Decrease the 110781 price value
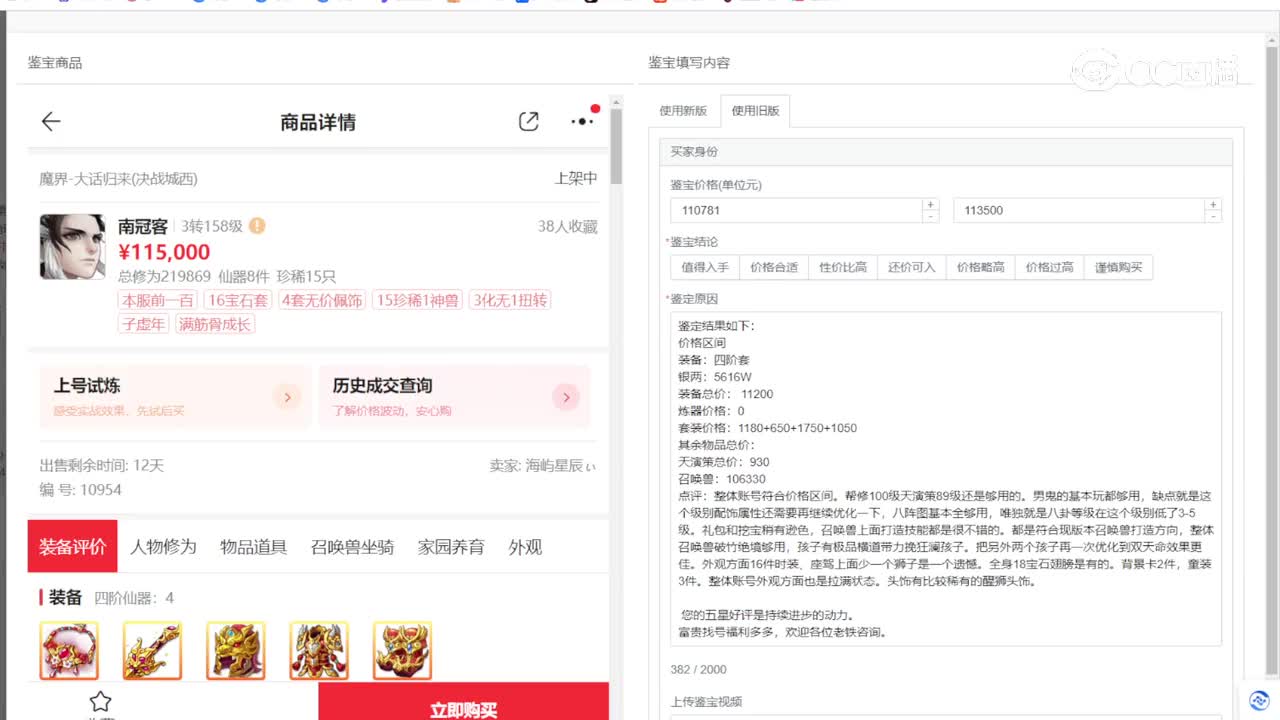The image size is (1280, 720). pos(931,217)
